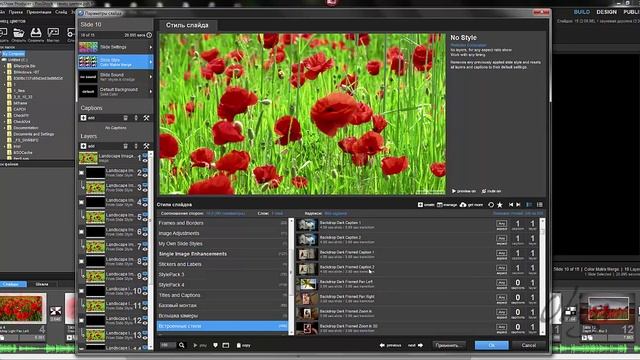Expand Default Background arrow
Screen dimensions: 640x360
point(151,91)
